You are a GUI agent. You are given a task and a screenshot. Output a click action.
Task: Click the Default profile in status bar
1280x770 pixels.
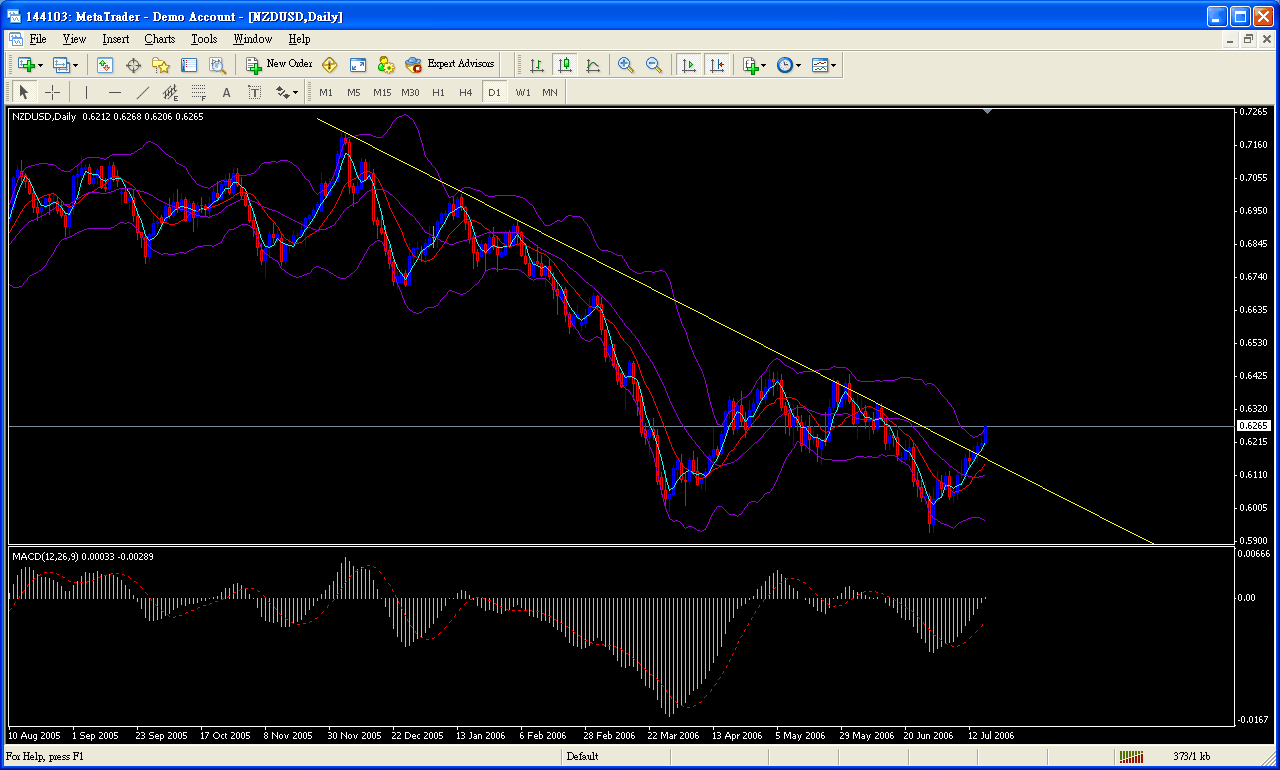[x=582, y=756]
